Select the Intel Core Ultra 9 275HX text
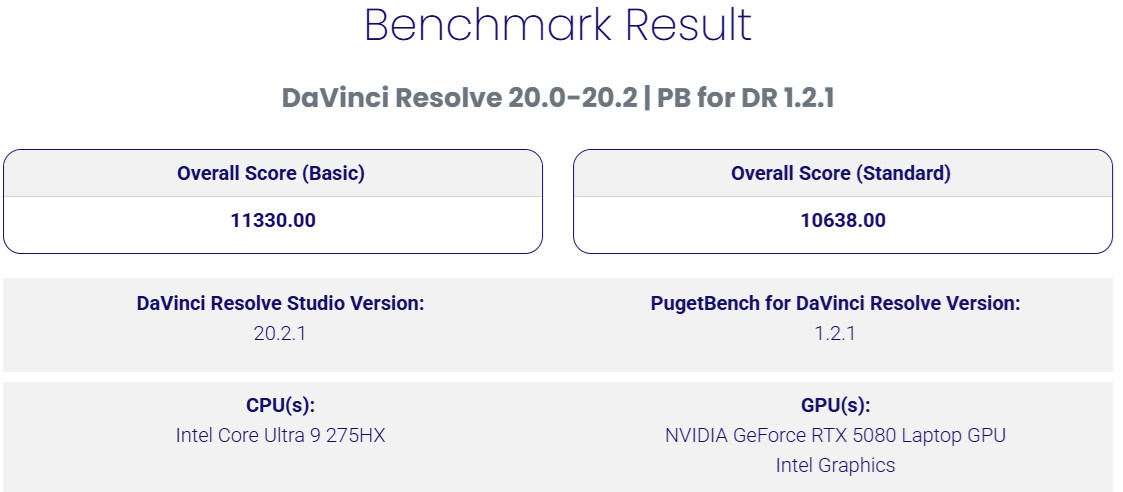Image resolution: width=1123 pixels, height=492 pixels. pyautogui.click(x=280, y=435)
